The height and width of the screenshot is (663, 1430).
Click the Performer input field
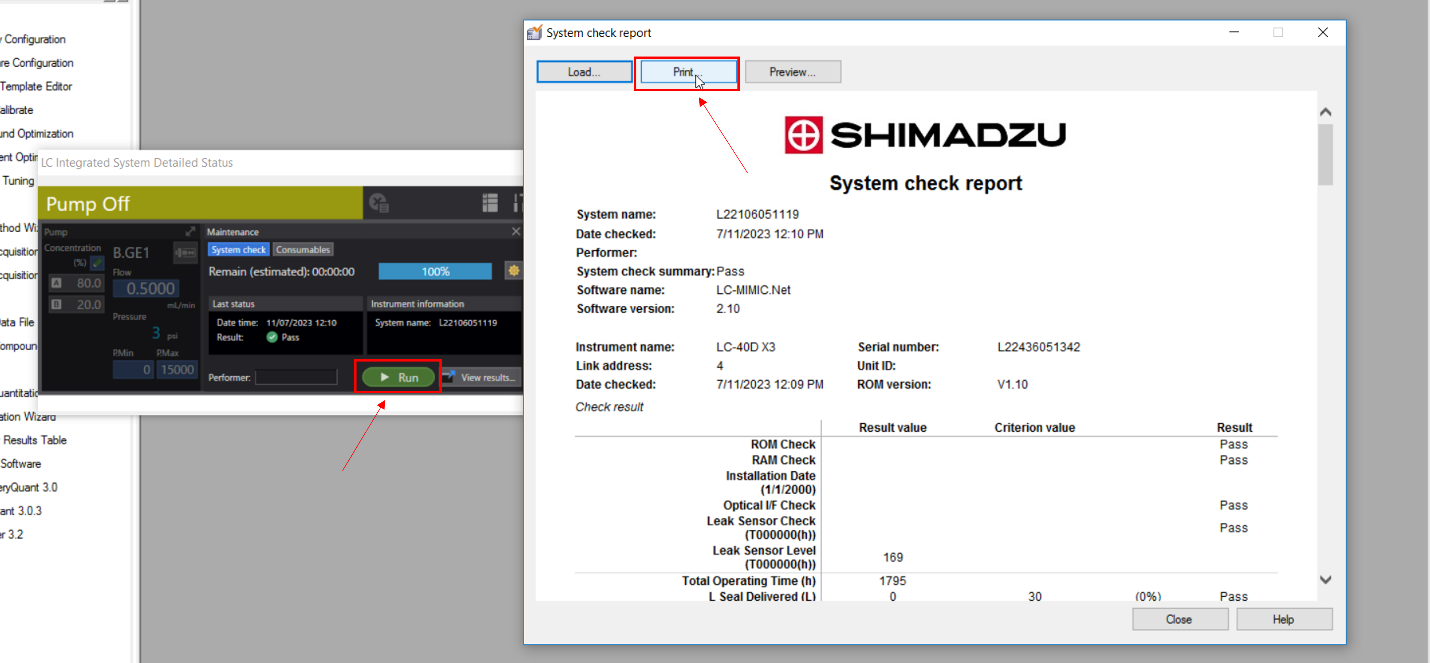296,377
